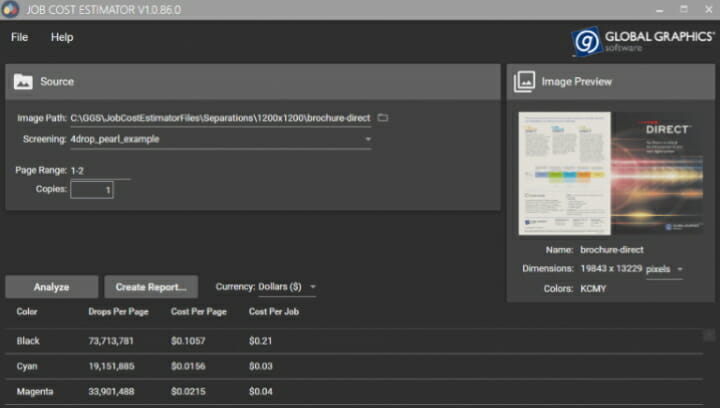Click the $0.21 cost per job value
The image size is (720, 408).
pyautogui.click(x=260, y=341)
